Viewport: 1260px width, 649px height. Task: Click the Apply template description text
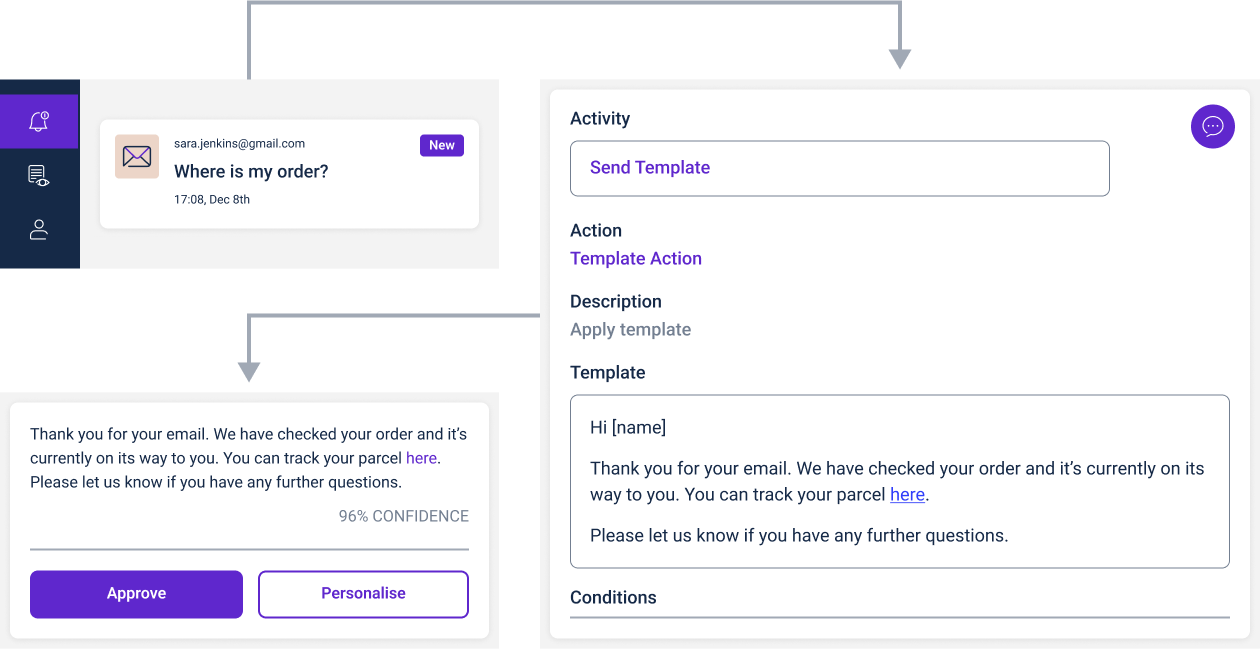pyautogui.click(x=630, y=330)
